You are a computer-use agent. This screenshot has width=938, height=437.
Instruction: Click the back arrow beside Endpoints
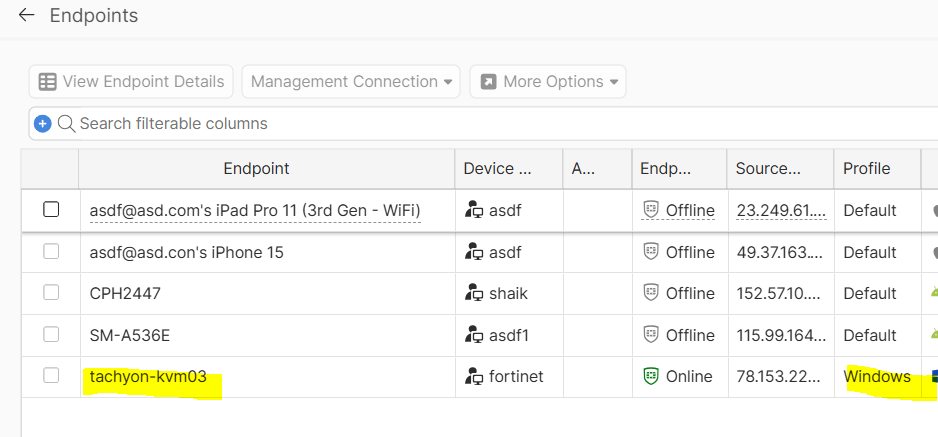pyautogui.click(x=26, y=16)
